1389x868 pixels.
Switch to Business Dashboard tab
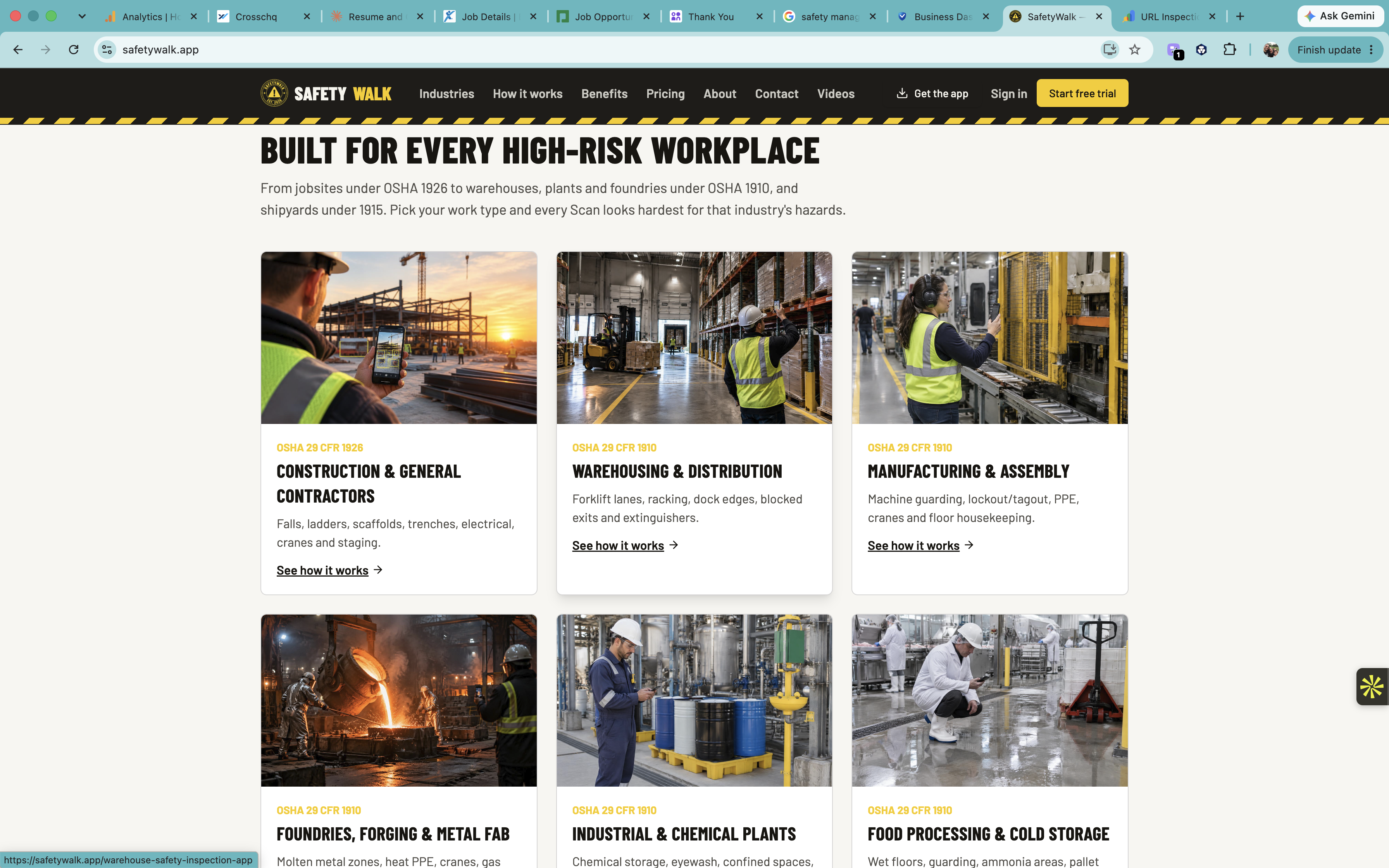tap(943, 17)
